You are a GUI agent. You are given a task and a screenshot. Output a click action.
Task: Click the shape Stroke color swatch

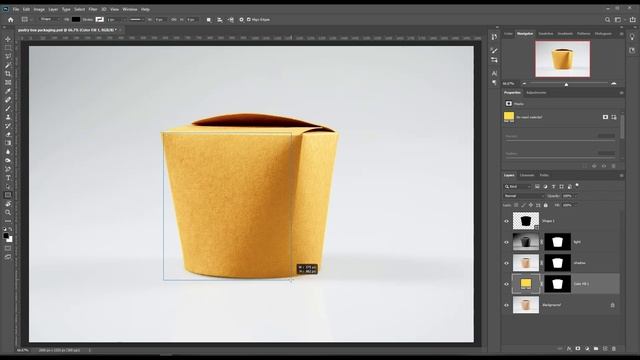(99, 20)
